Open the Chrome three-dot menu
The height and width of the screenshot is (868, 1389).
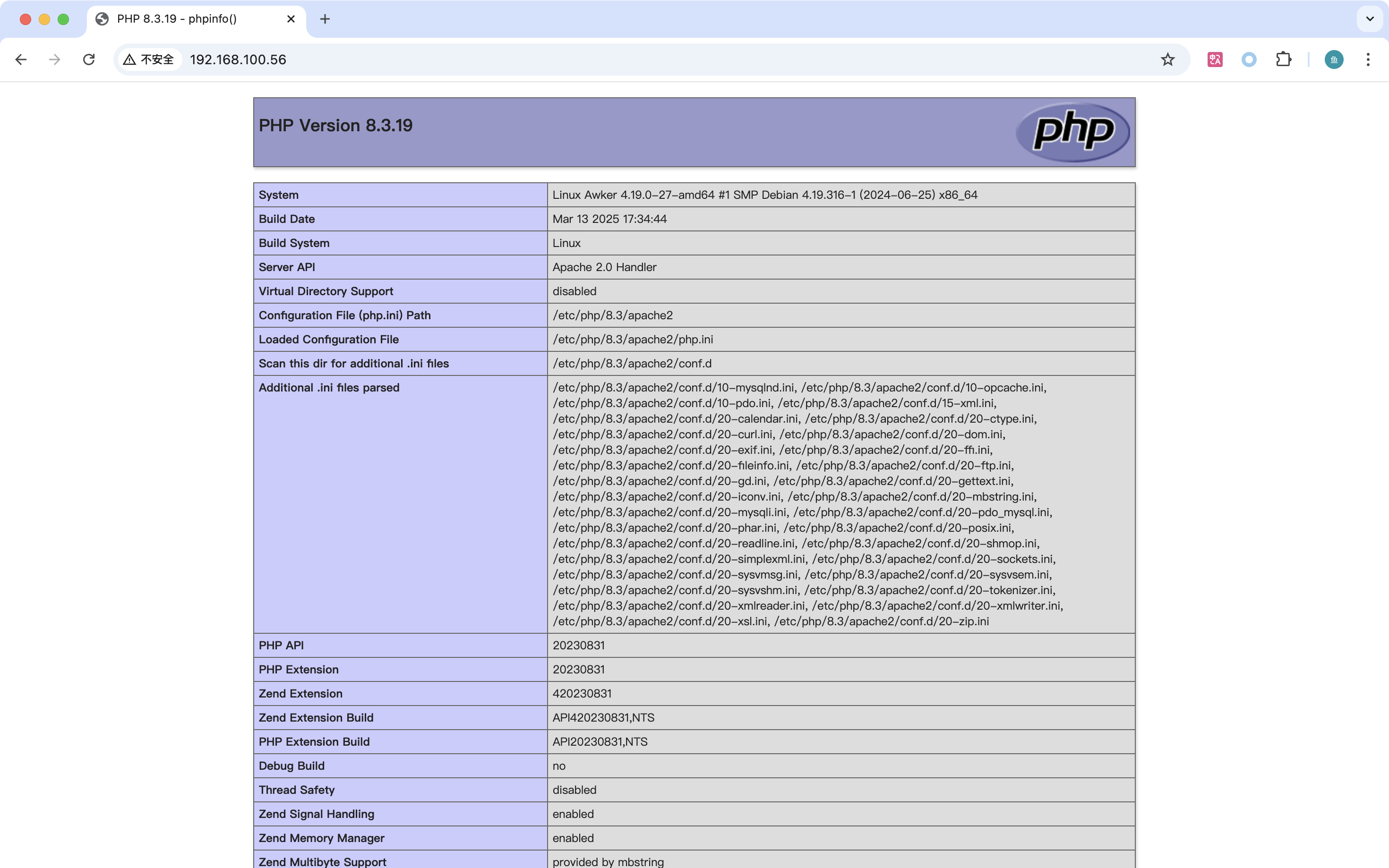tap(1368, 60)
